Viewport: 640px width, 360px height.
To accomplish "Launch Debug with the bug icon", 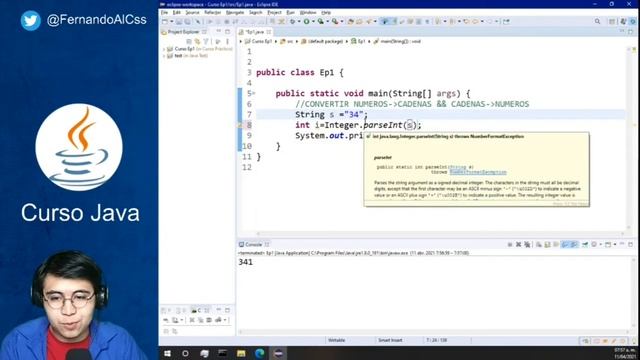I will (x=292, y=21).
